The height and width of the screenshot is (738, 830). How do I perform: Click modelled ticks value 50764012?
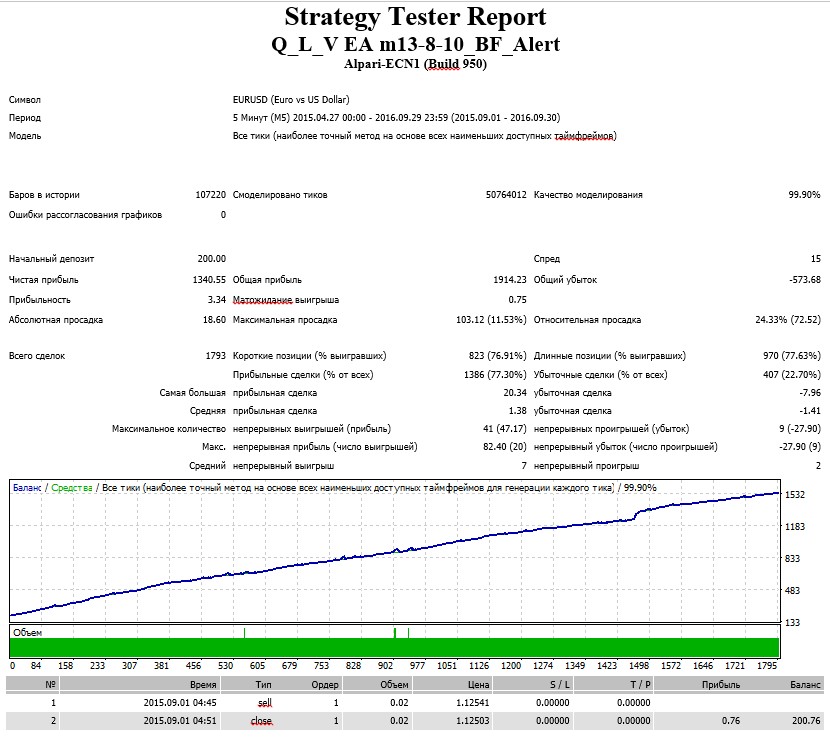point(506,195)
